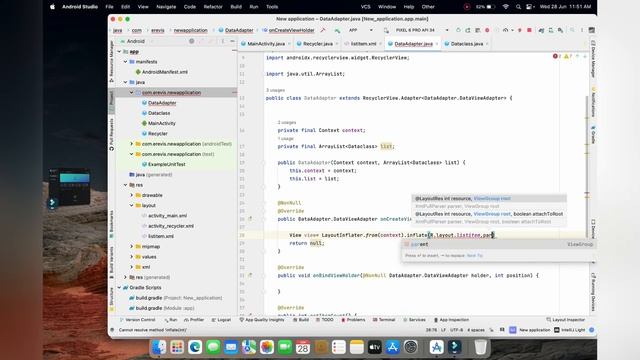Image resolution: width=640 pixels, height=360 pixels.
Task: Hide the Project panel with the minus icon
Action: (232, 41)
